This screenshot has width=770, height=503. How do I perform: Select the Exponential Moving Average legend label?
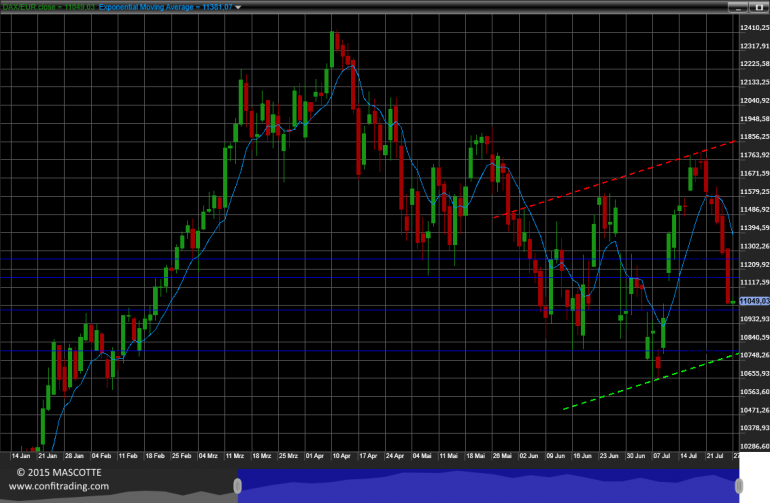(165, 7)
